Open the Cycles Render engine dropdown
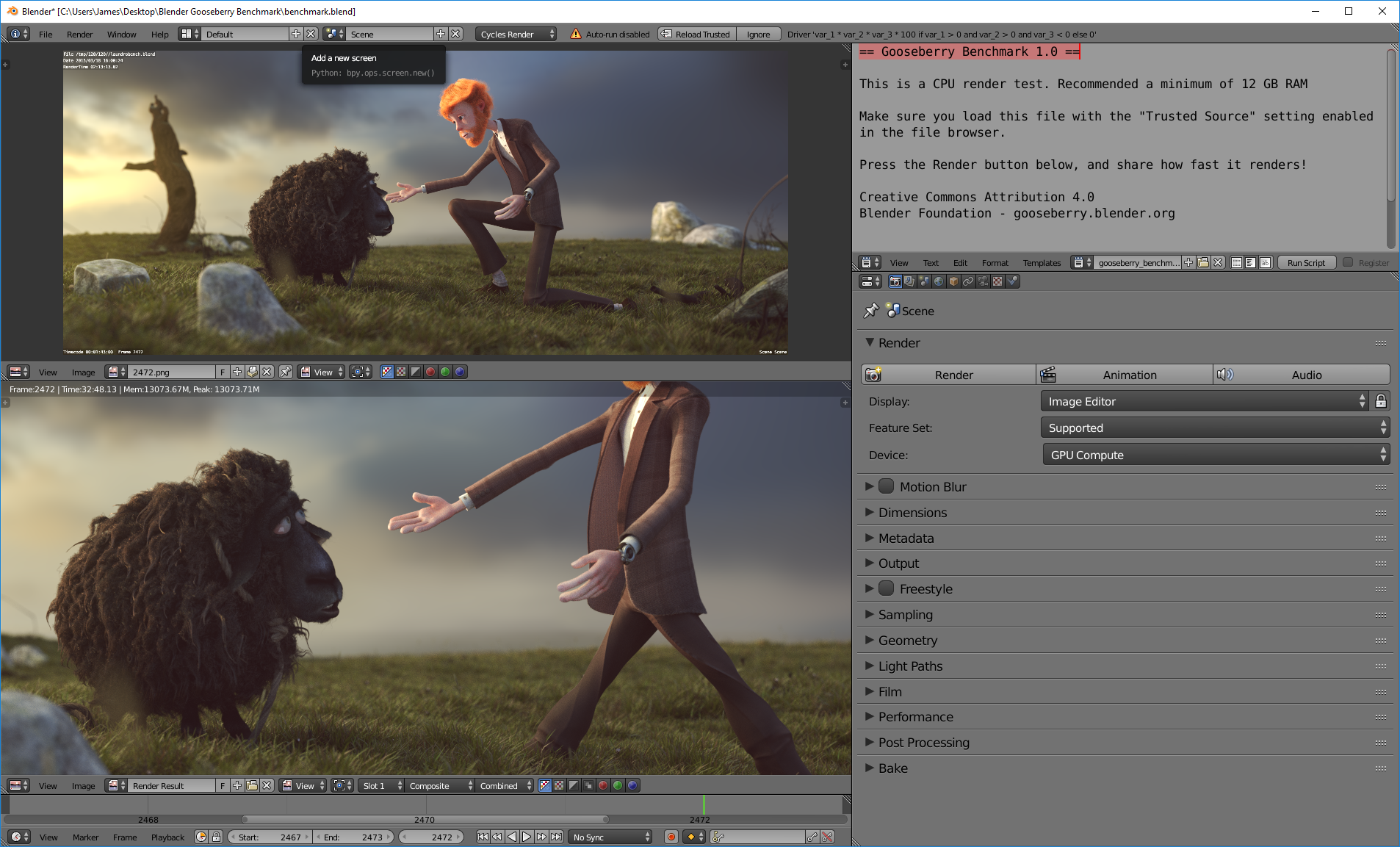Viewport: 1400px width, 847px height. pos(516,35)
